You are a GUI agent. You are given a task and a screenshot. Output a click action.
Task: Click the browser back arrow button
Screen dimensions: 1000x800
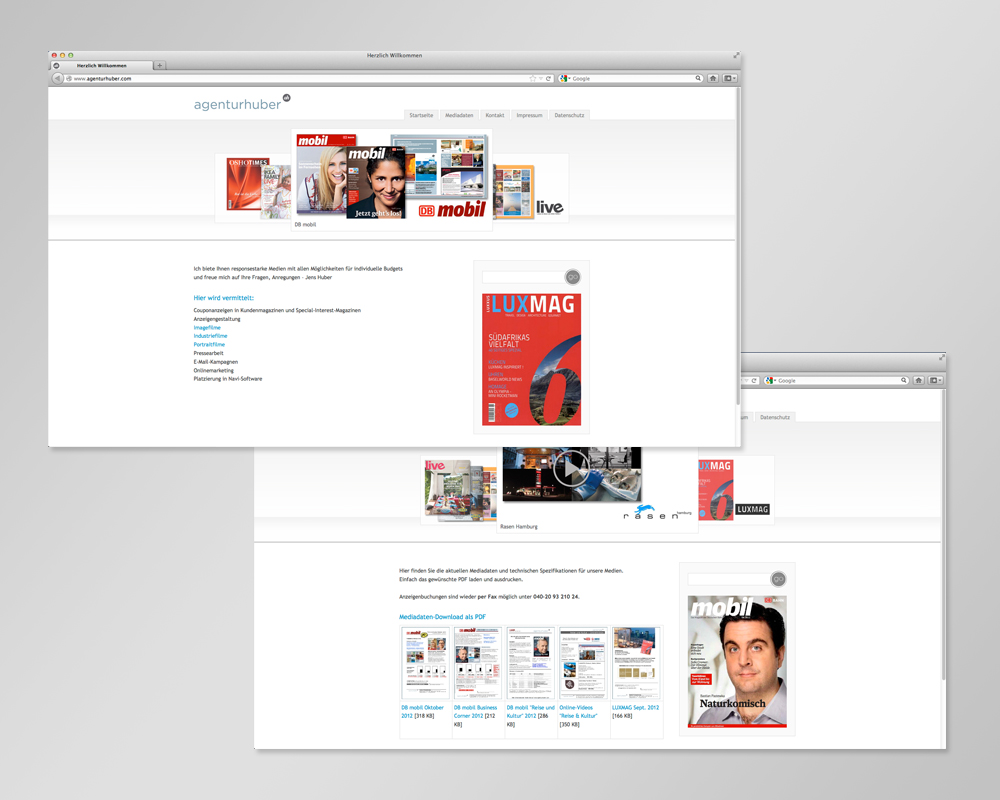click(x=57, y=78)
